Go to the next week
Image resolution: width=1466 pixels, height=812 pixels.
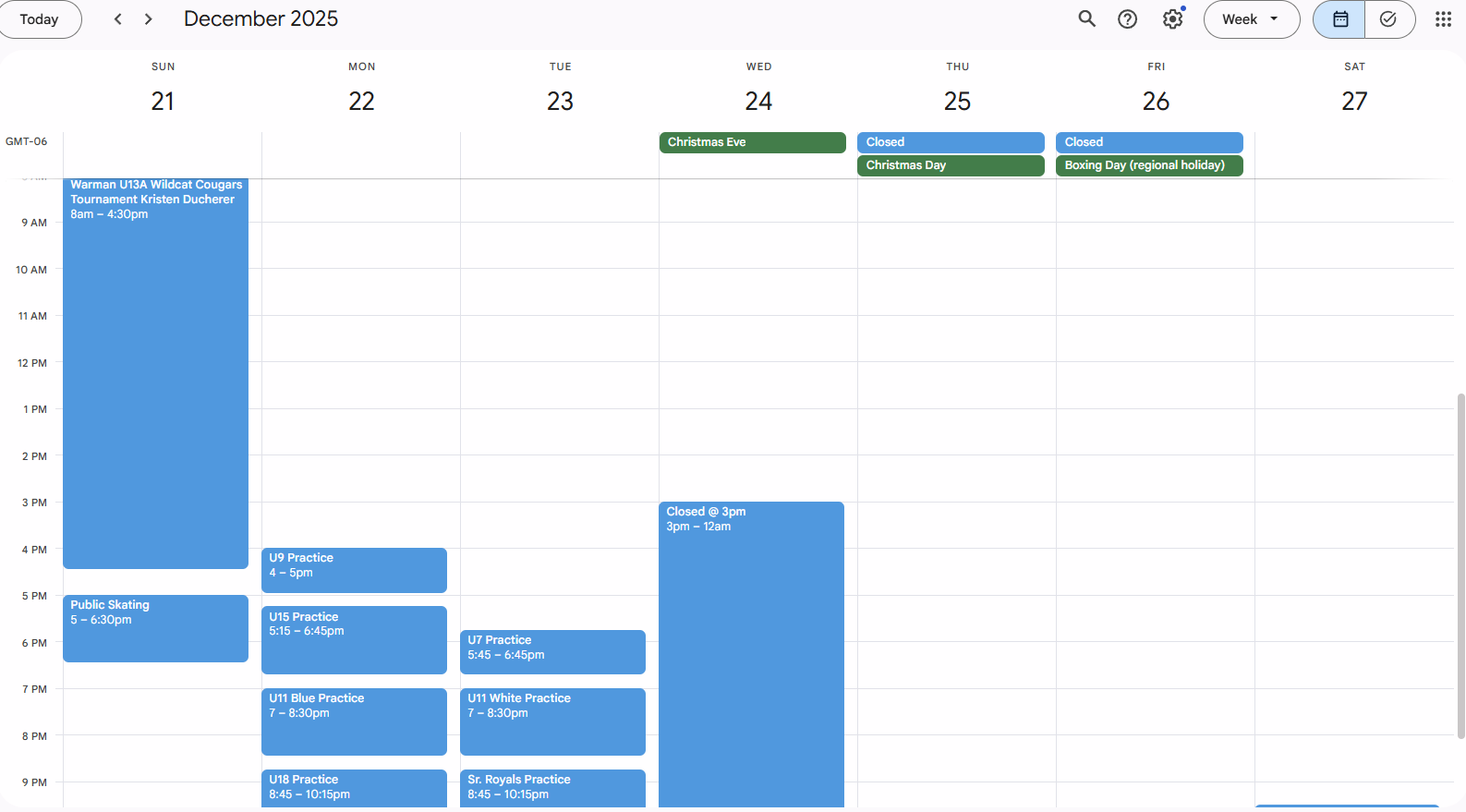(148, 19)
